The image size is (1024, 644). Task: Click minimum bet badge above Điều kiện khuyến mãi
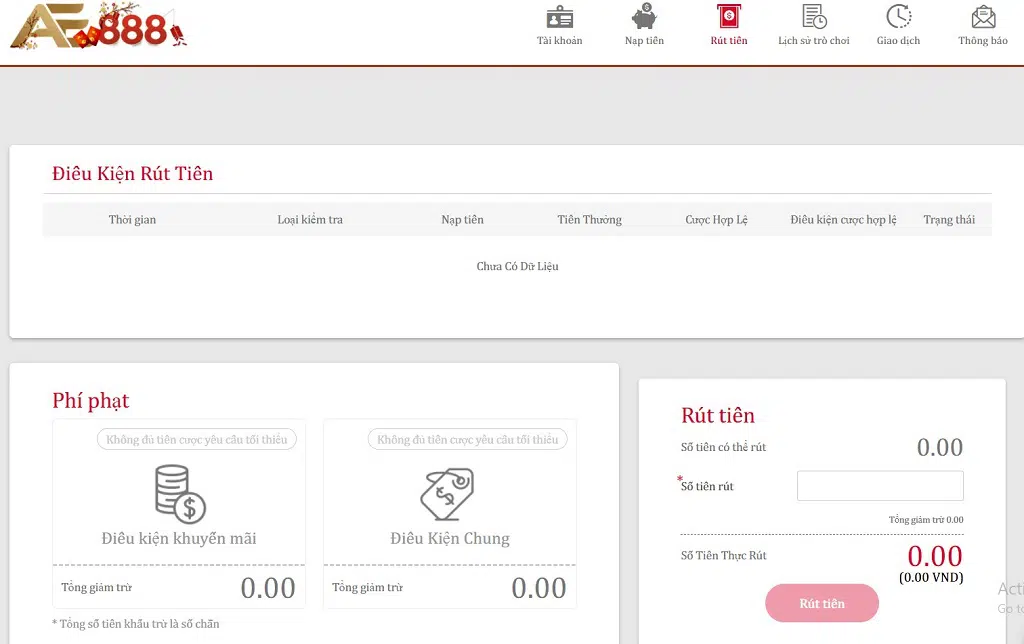[x=197, y=439]
